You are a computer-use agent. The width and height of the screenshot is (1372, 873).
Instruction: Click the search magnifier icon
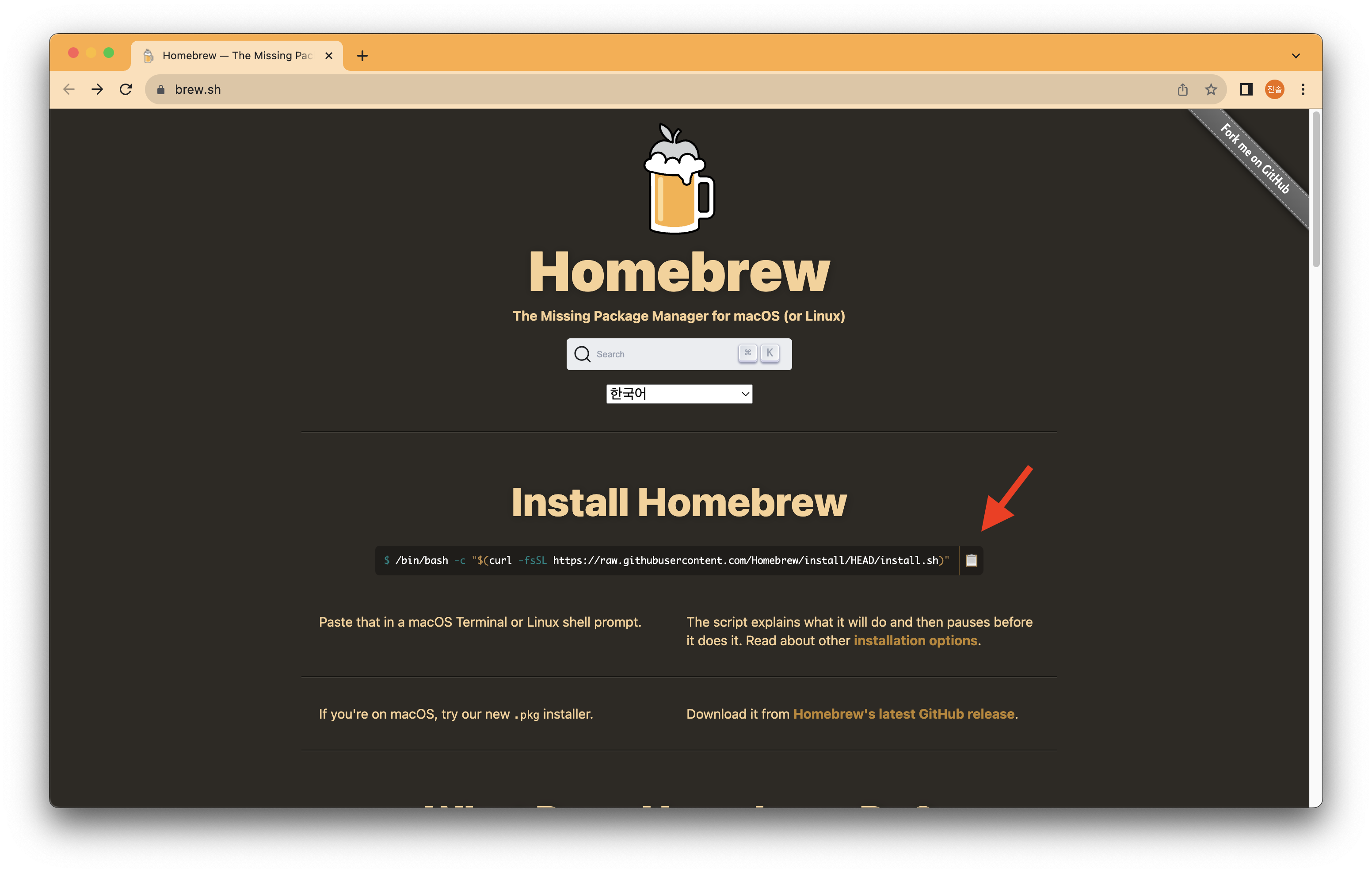click(582, 354)
